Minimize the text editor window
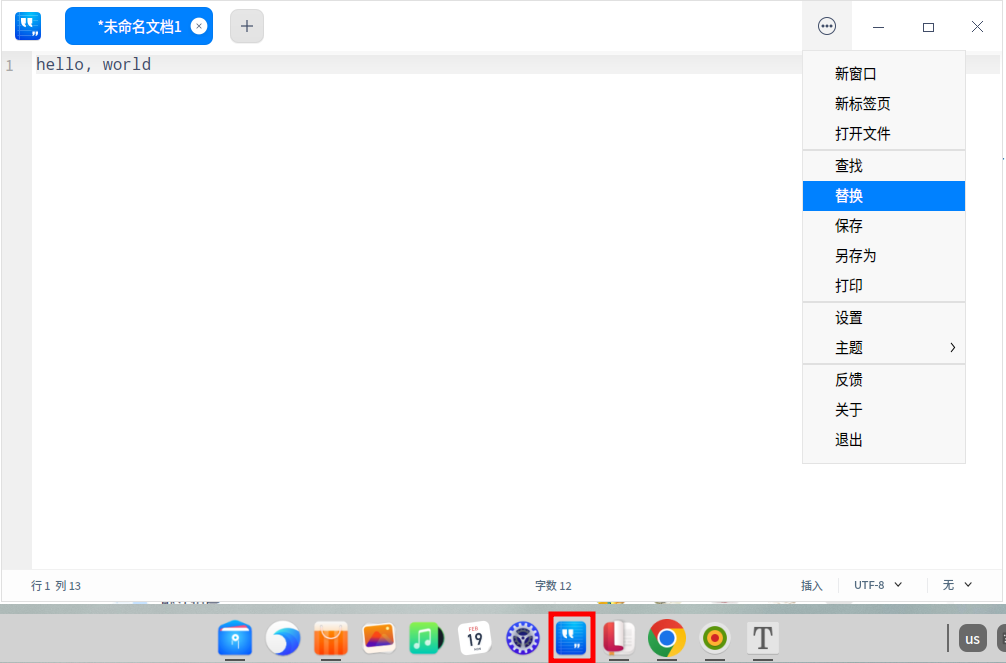This screenshot has height=663, width=1006. click(878, 27)
